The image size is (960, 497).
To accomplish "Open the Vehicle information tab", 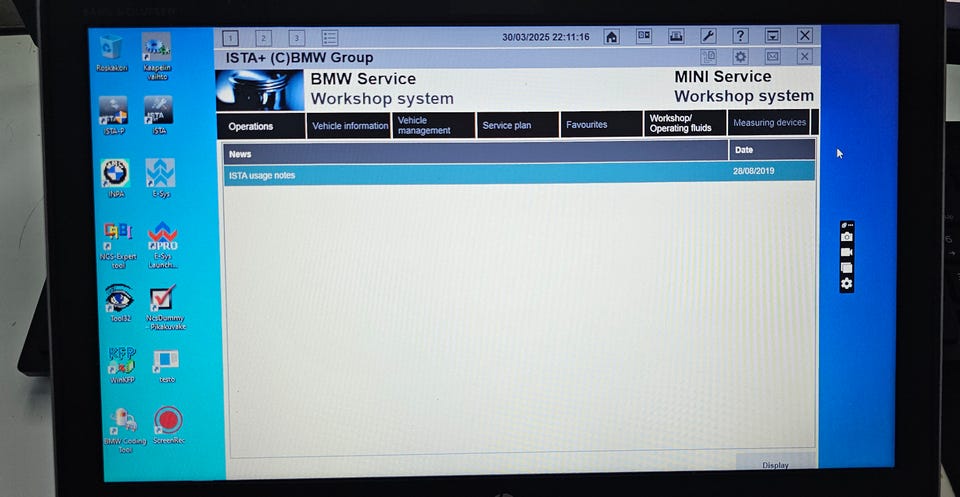I will tap(350, 125).
